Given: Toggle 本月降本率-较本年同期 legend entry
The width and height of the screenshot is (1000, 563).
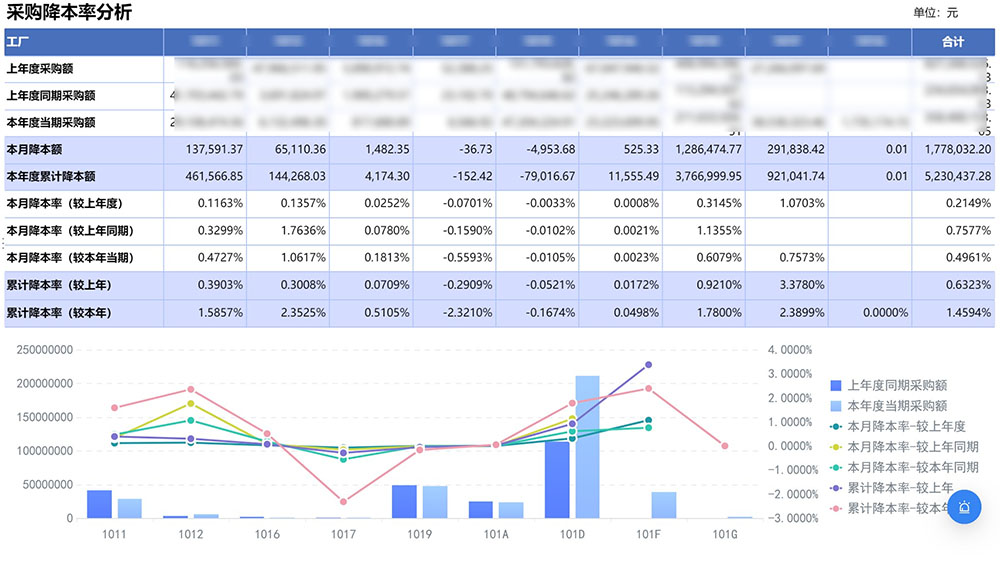Looking at the screenshot, I should [x=909, y=467].
